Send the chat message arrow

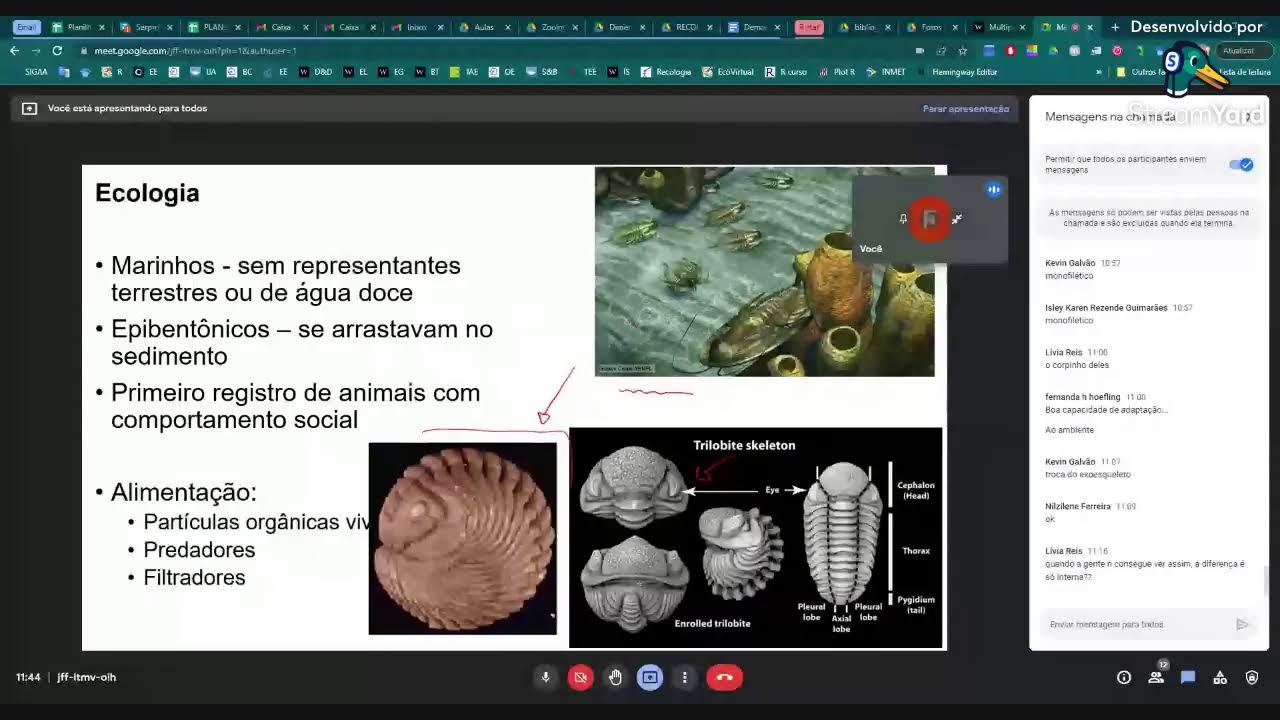(1242, 624)
